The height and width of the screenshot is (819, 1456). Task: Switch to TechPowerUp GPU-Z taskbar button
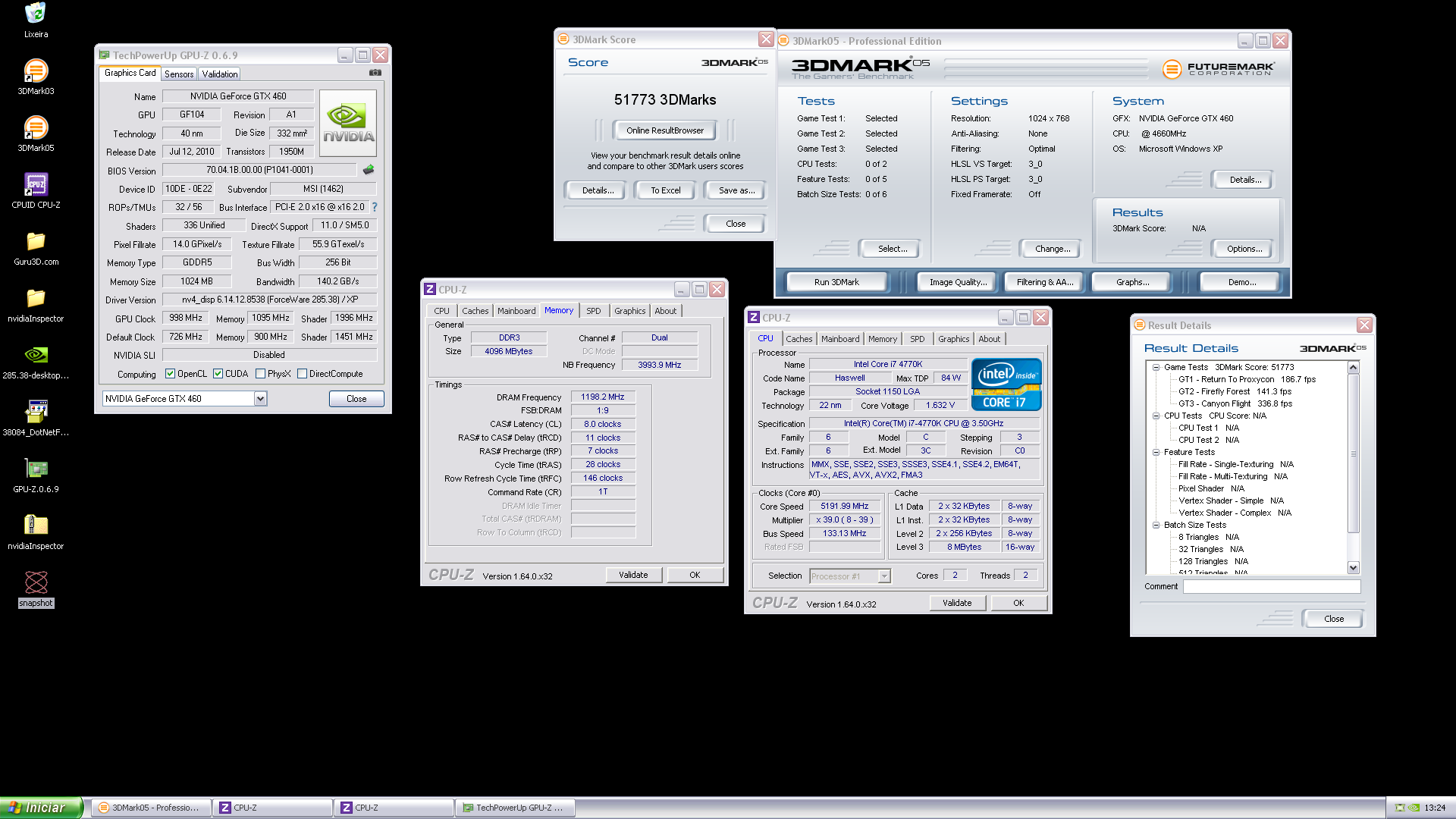514,808
